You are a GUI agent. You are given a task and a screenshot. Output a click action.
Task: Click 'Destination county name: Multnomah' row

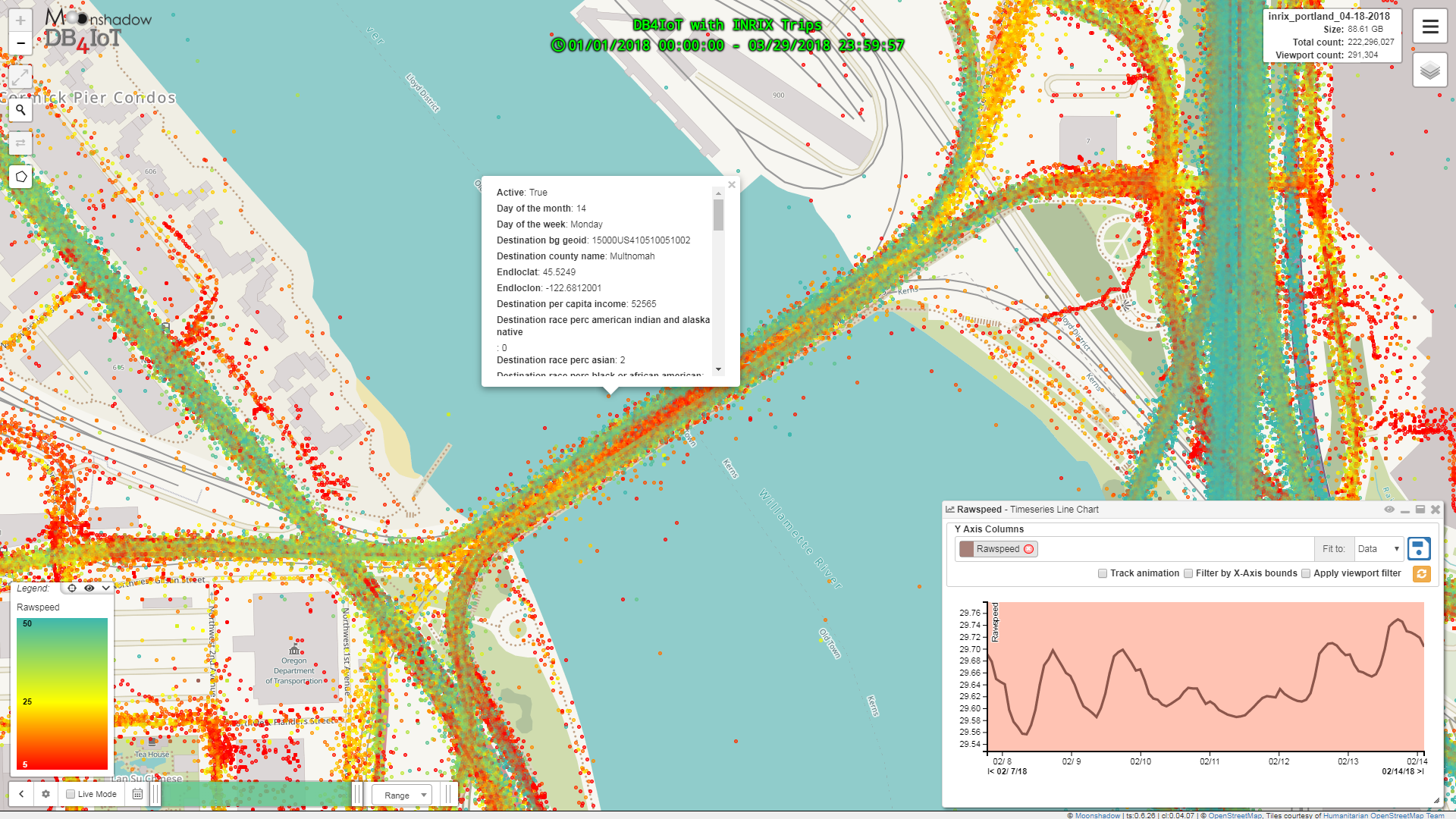pos(576,256)
